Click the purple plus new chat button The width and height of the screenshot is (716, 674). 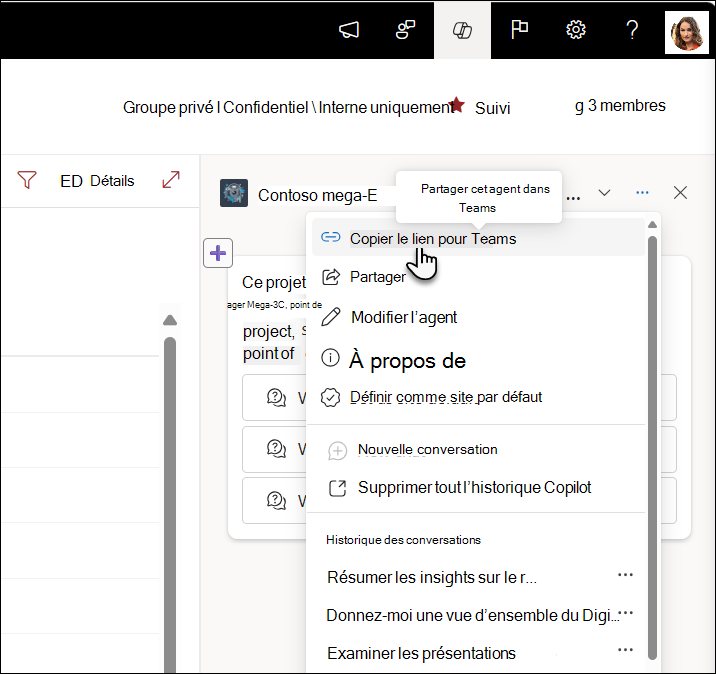pos(218,253)
